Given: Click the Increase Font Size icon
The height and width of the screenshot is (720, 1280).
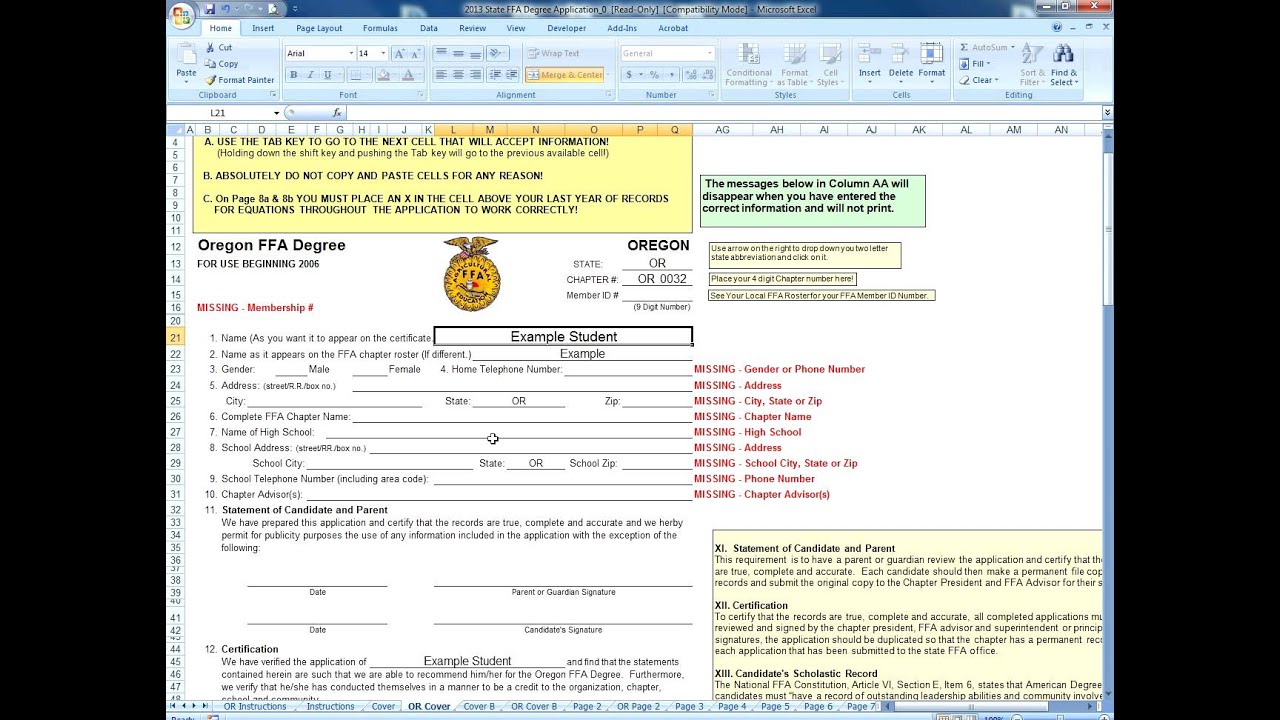Looking at the screenshot, I should coord(400,53).
